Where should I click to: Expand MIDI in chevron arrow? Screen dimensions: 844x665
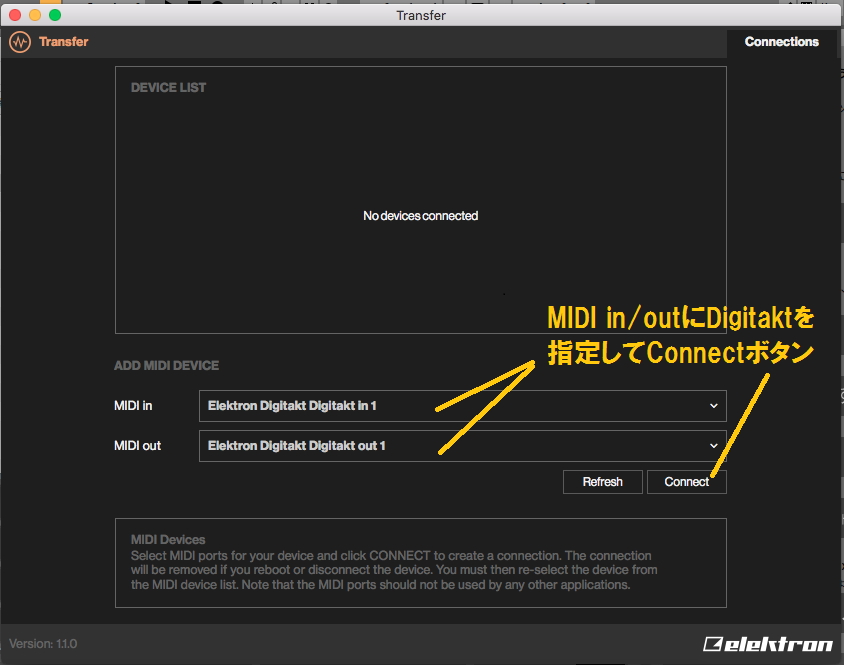coord(714,406)
